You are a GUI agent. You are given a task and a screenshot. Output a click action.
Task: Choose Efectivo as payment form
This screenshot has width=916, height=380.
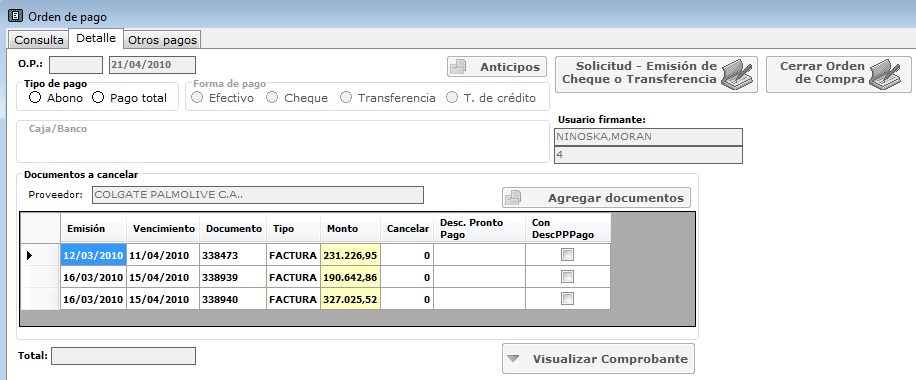tap(197, 98)
